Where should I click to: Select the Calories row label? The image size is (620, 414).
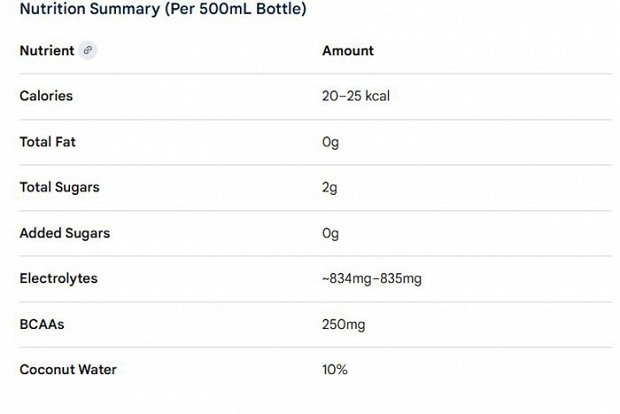(46, 96)
